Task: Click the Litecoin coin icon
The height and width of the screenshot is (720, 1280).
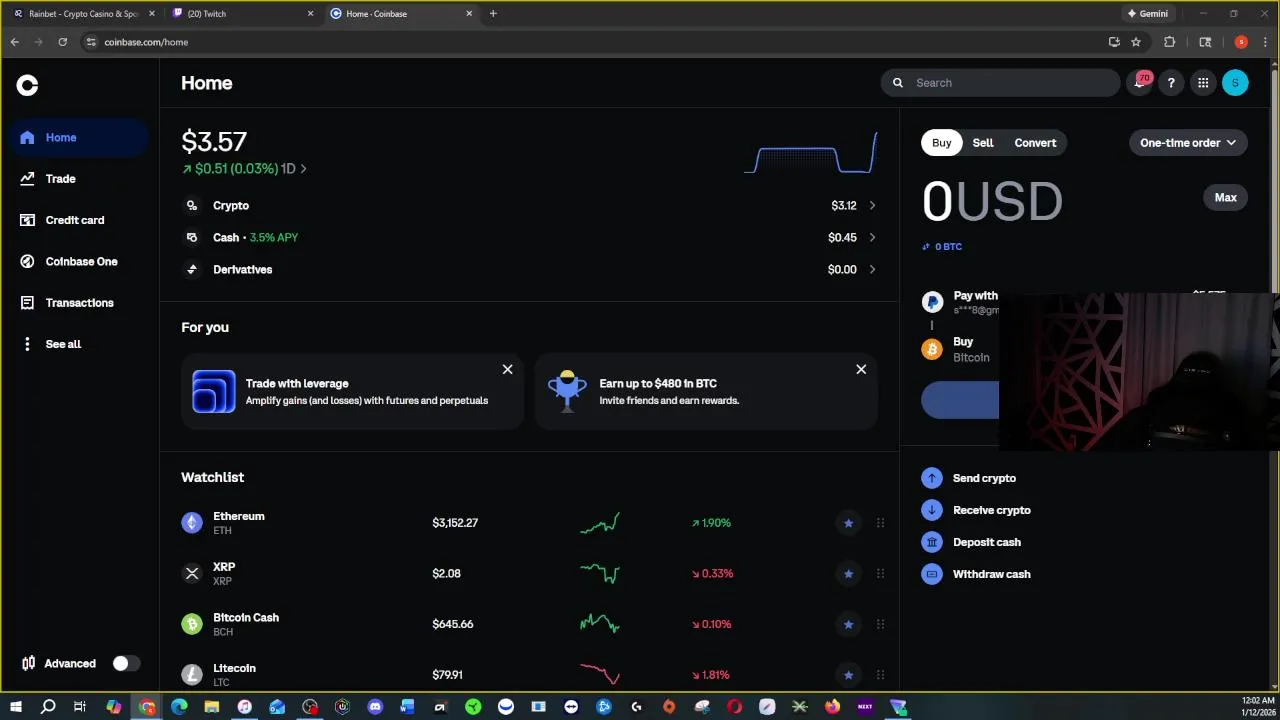Action: 192,675
